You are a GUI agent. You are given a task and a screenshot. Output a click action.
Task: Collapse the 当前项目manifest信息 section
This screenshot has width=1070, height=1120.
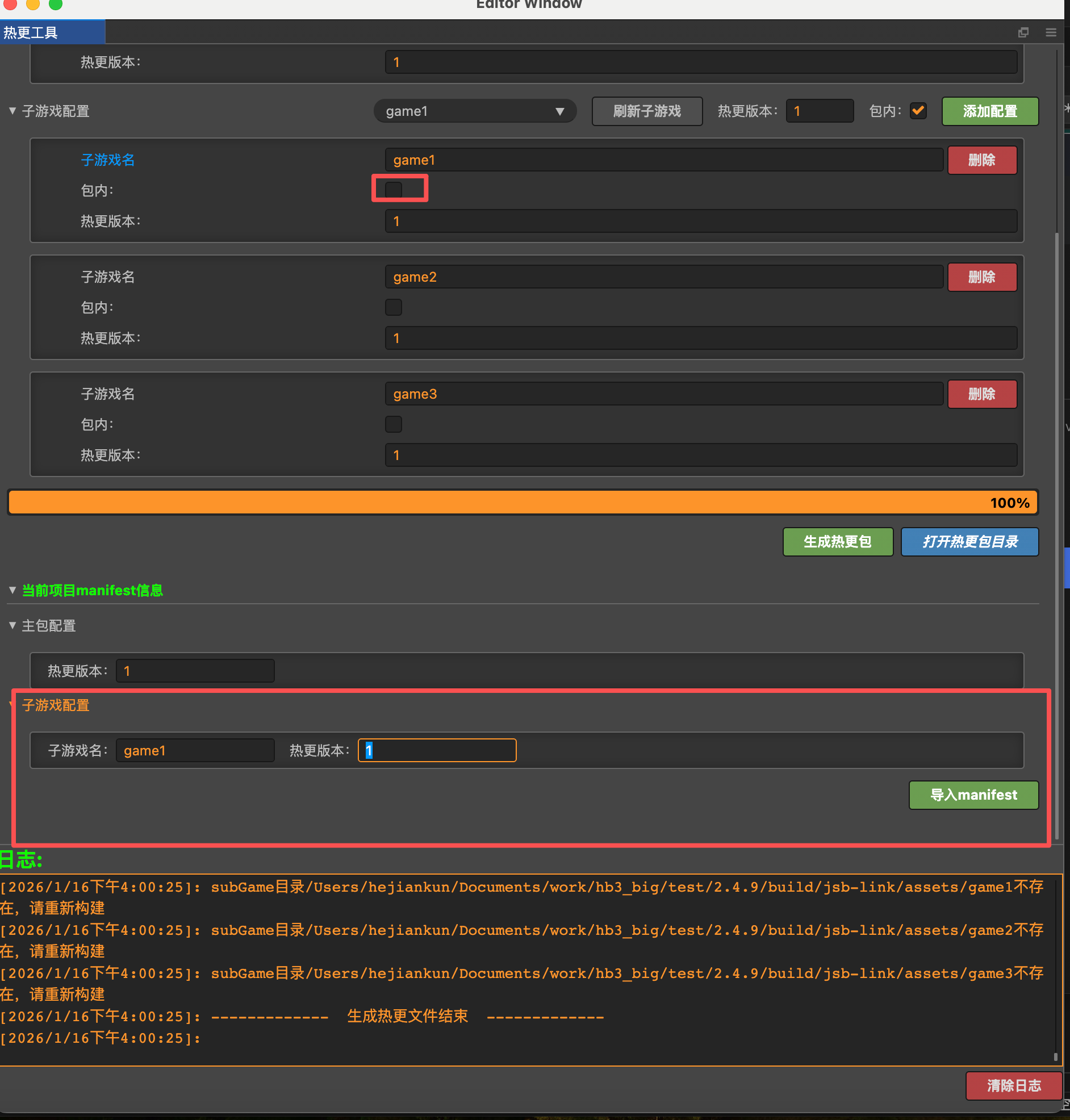tap(12, 590)
